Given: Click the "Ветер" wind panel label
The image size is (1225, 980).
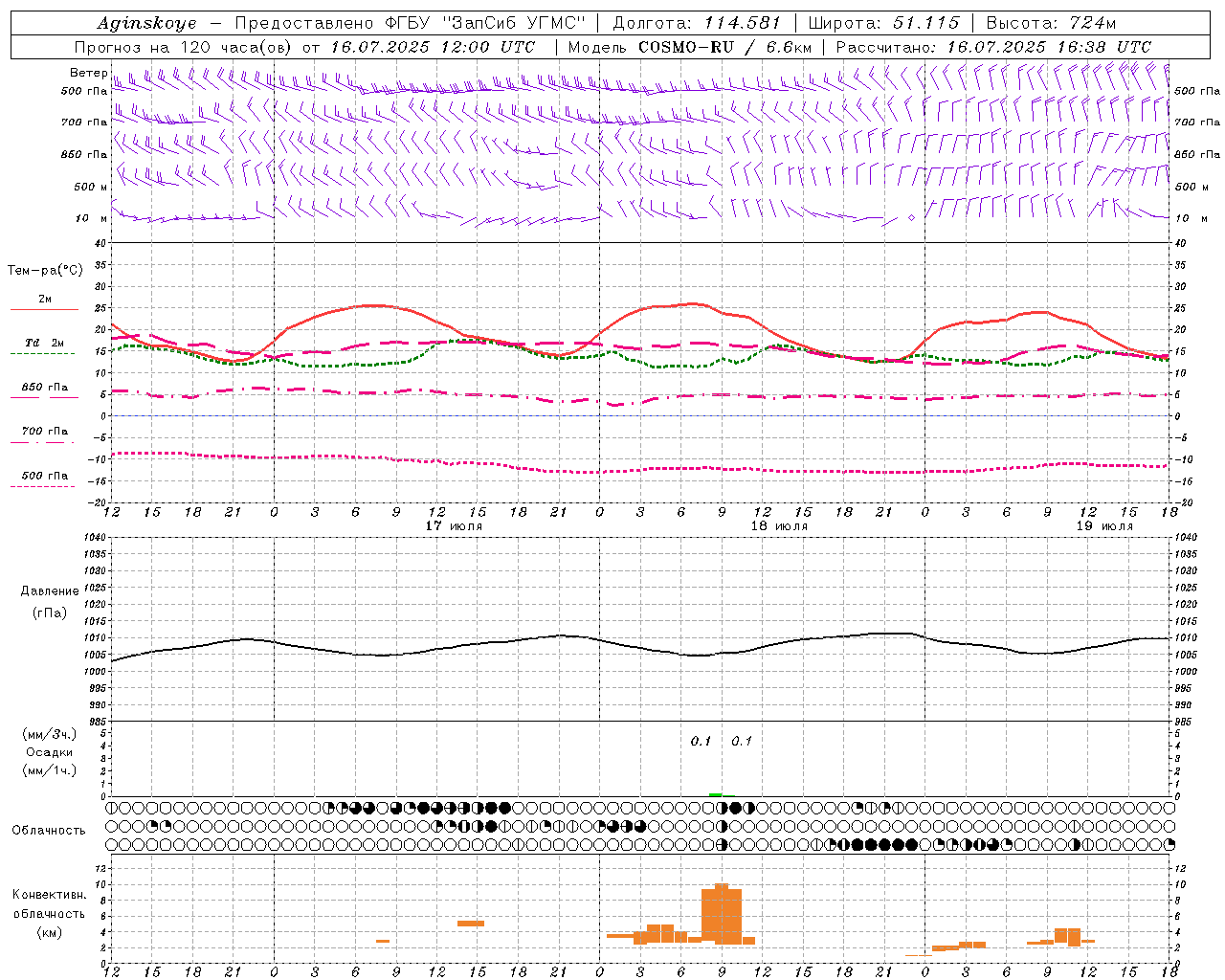Looking at the screenshot, I should 89,73.
